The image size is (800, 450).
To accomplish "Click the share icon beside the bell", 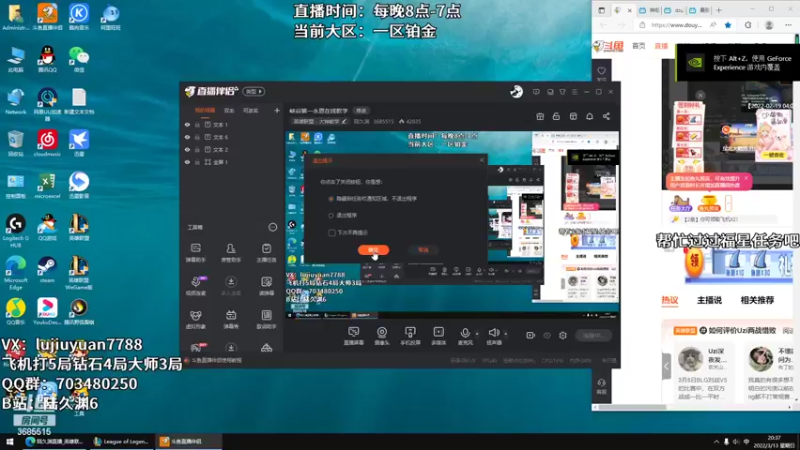I will pyautogui.click(x=606, y=116).
